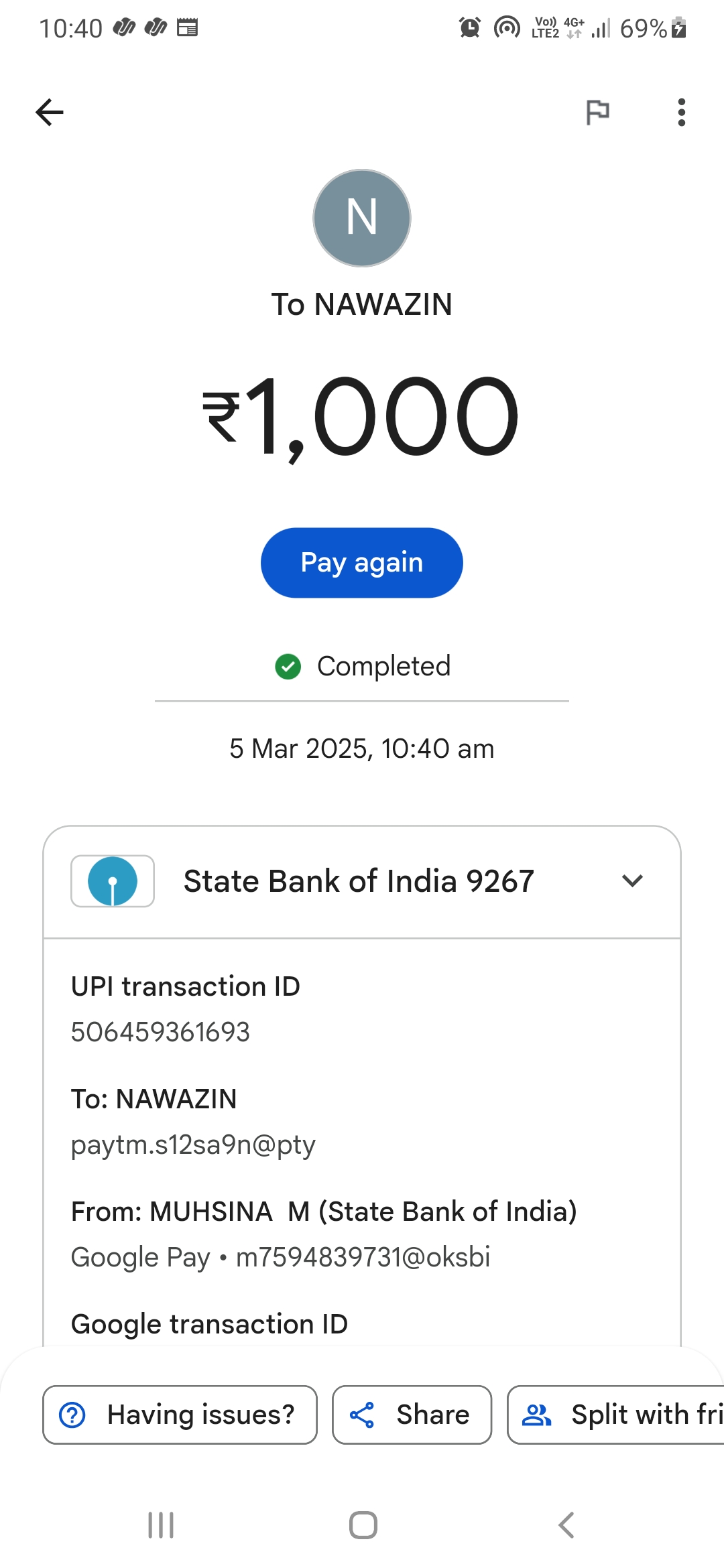Tap the Google transaction ID label
Viewport: 724px width, 1568px height.
209,1324
